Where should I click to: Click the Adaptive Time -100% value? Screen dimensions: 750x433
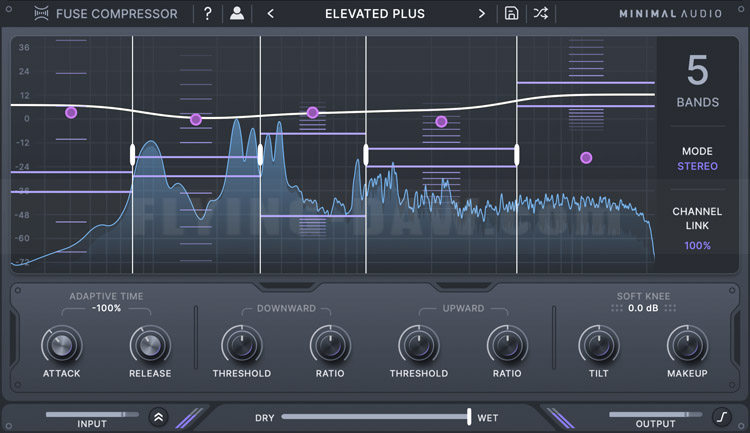click(x=106, y=309)
